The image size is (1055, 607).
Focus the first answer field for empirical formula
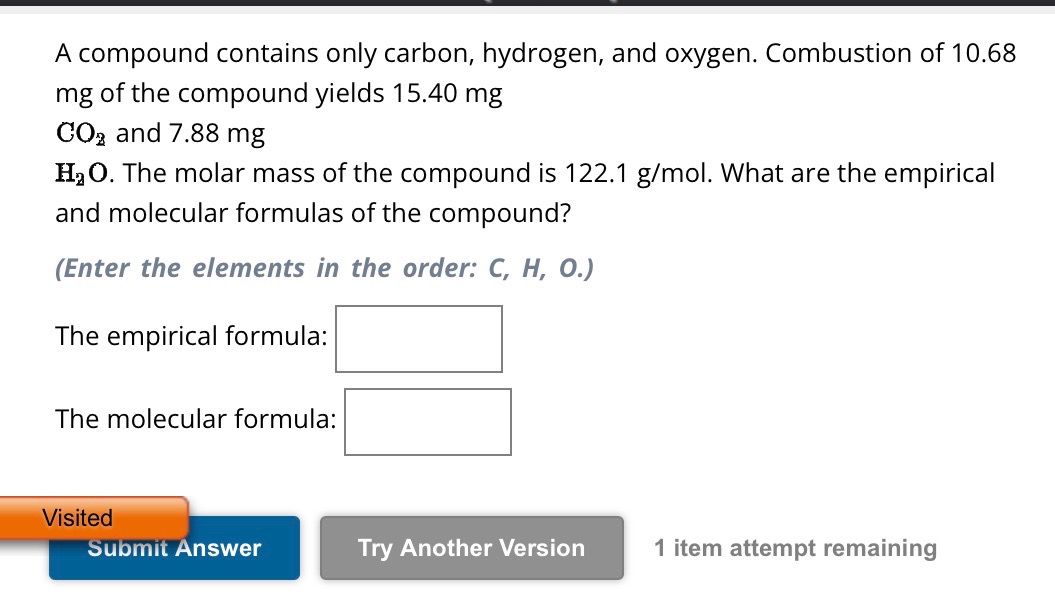418,339
